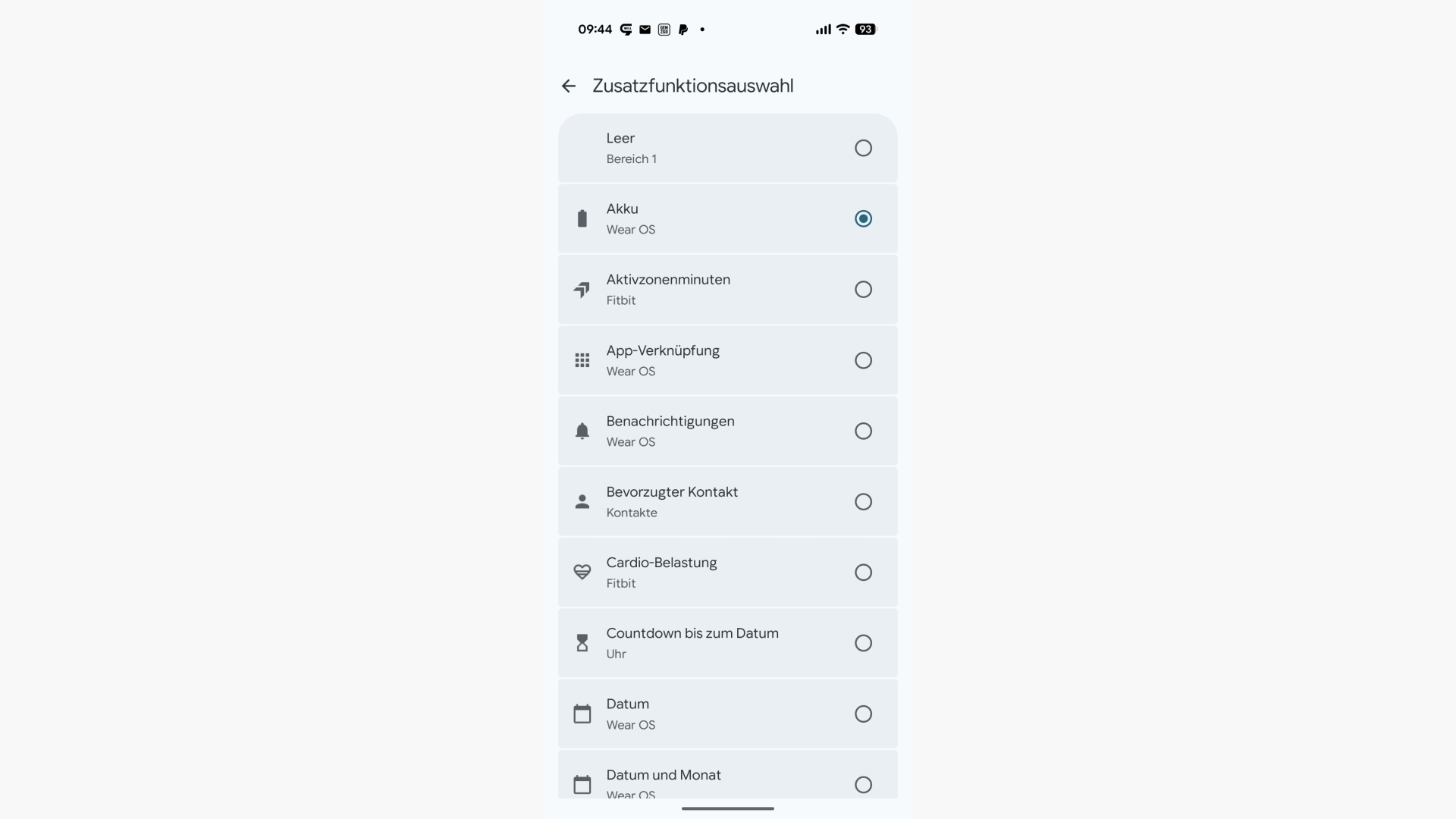Tap the Bevorzugter Kontakt person icon

pos(582,502)
